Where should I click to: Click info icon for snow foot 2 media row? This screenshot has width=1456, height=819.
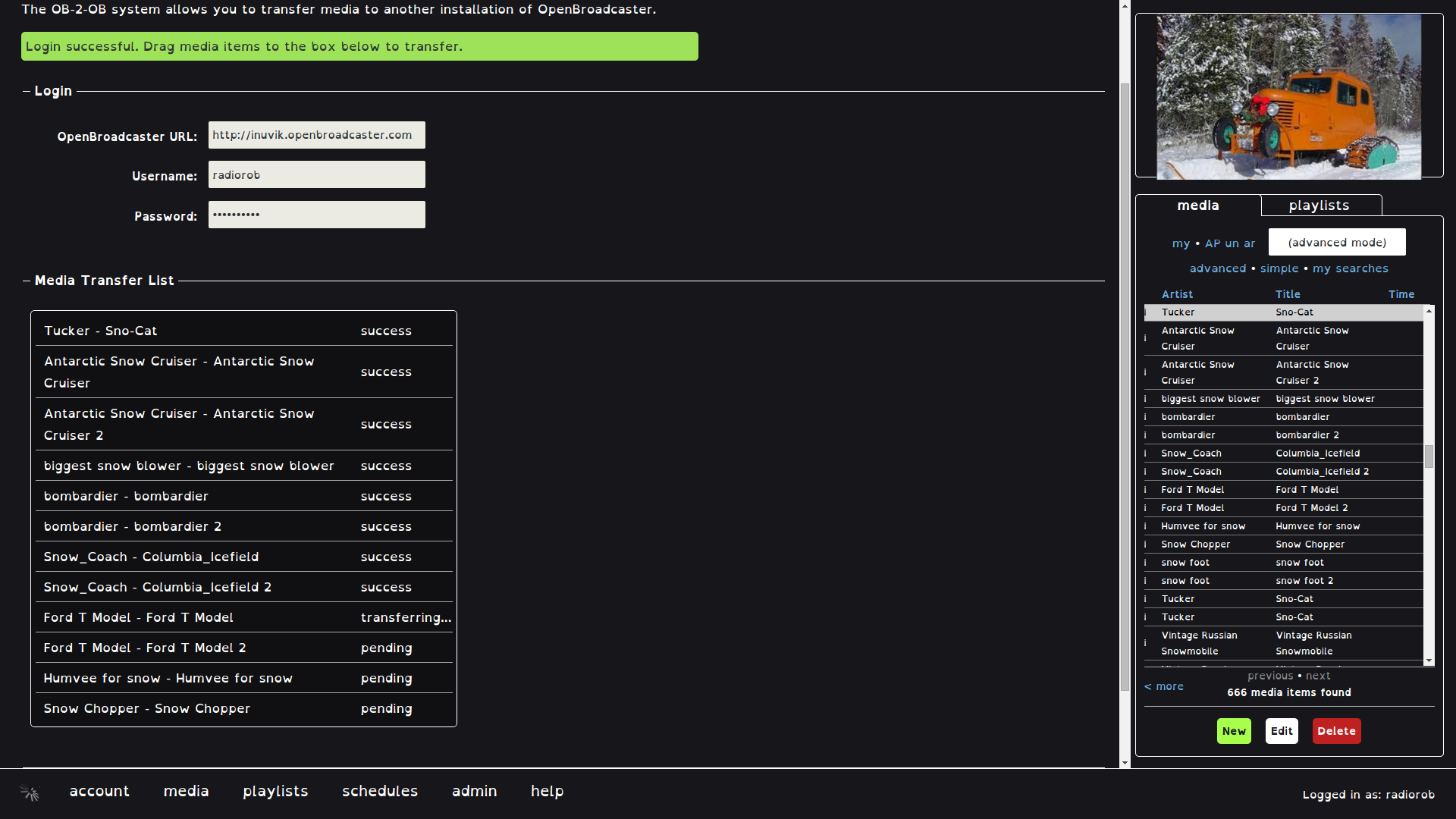tap(1145, 581)
